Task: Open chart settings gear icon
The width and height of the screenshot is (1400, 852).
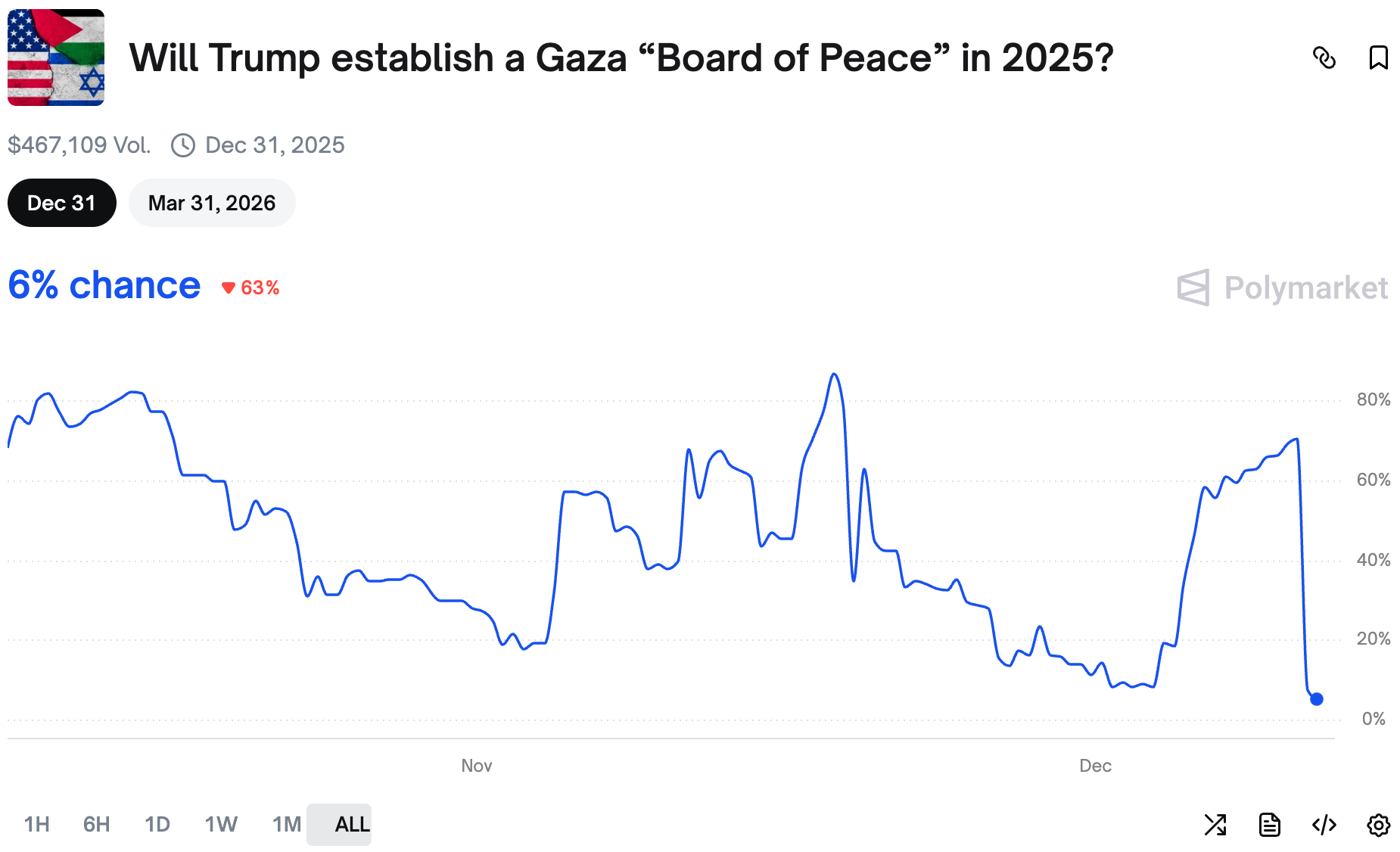Action: [x=1378, y=824]
